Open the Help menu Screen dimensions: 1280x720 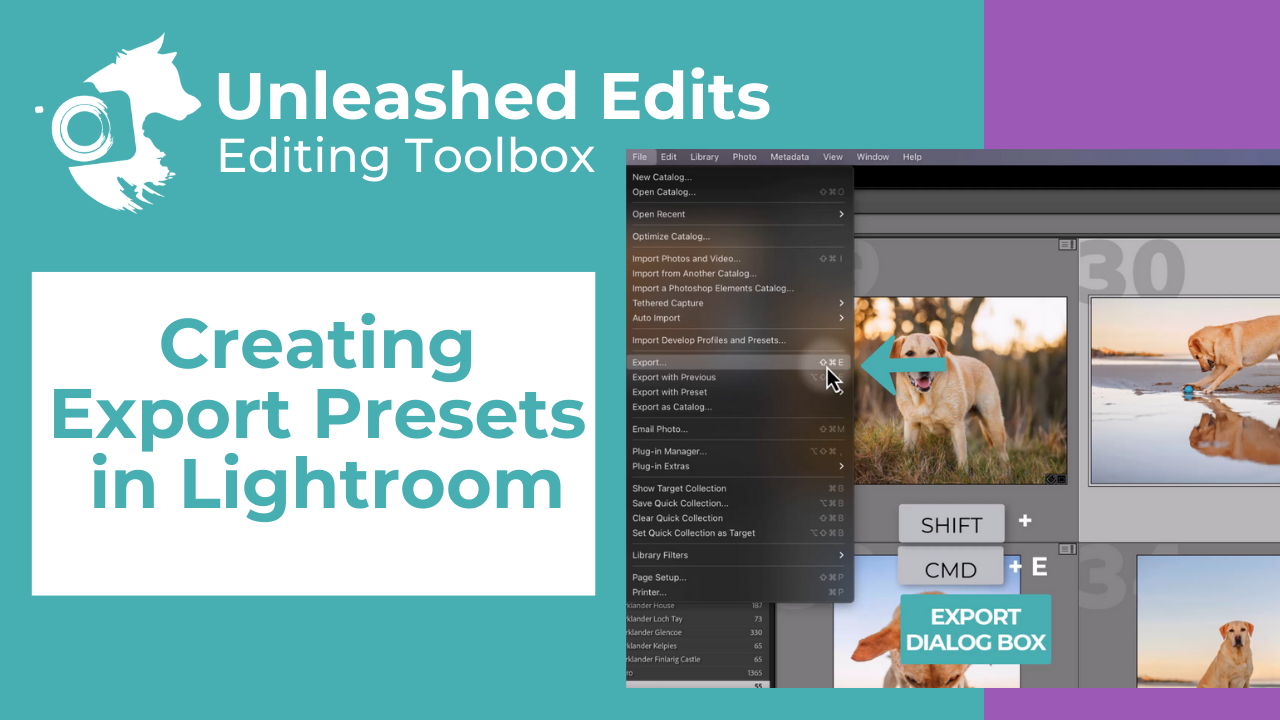pos(912,157)
